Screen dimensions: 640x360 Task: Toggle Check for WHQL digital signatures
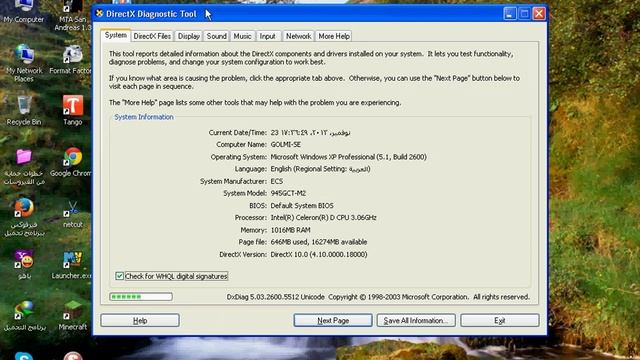119,276
